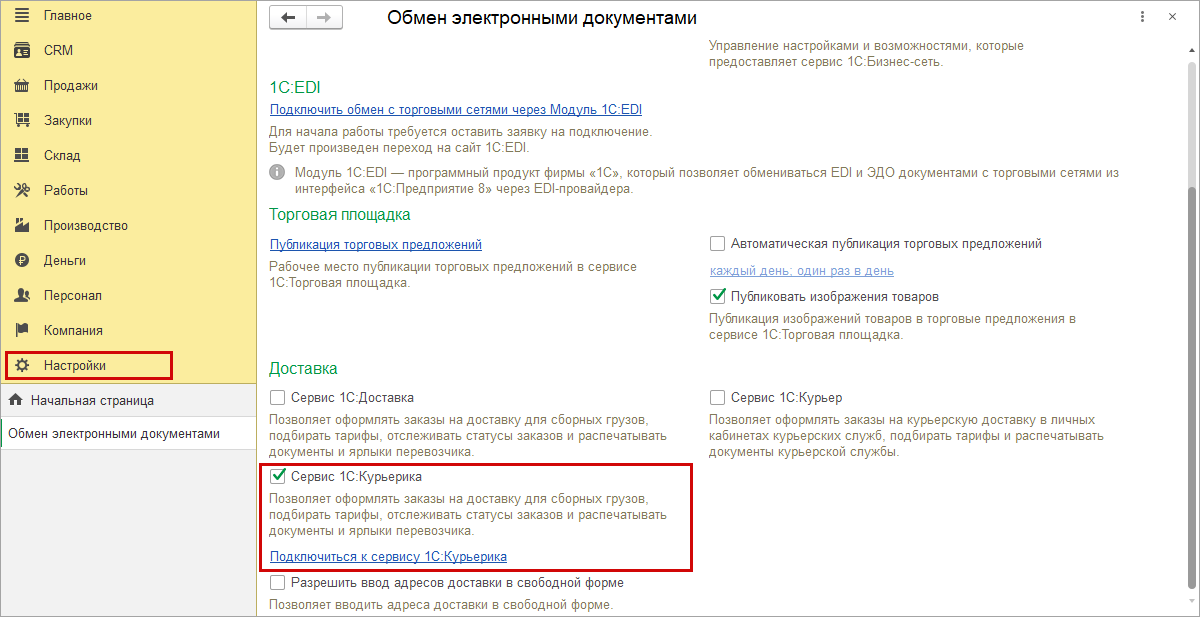
Task: Click the Торговая площадка section heading
Action: tap(340, 214)
